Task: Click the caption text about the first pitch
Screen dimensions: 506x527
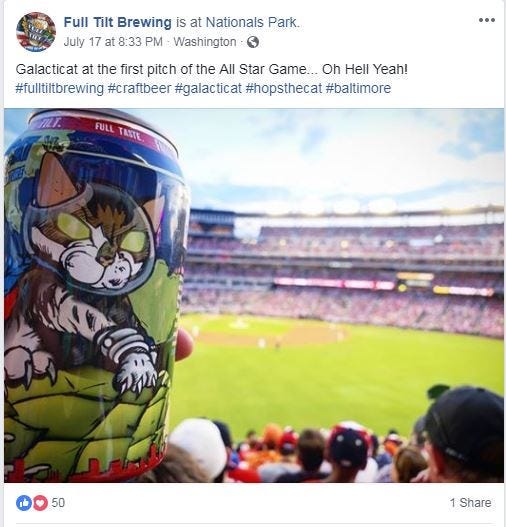Action: tap(211, 70)
